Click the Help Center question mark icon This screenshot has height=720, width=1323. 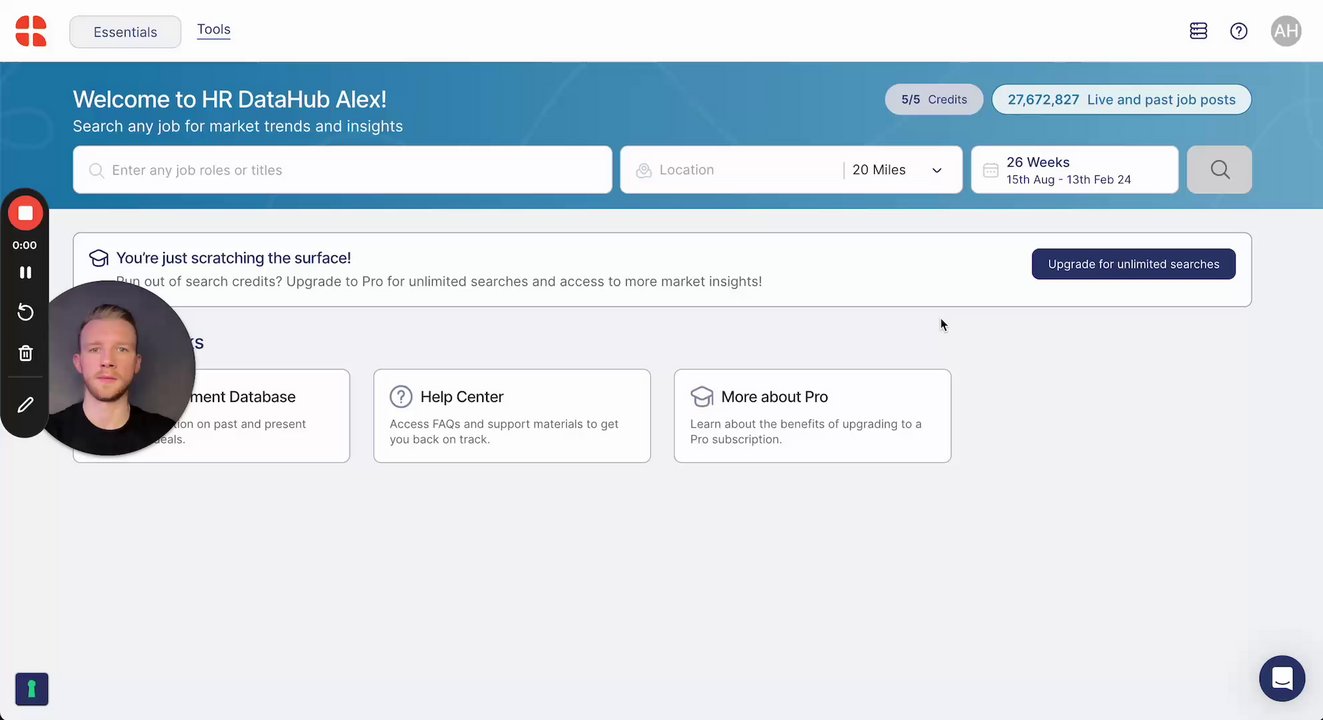coord(401,397)
